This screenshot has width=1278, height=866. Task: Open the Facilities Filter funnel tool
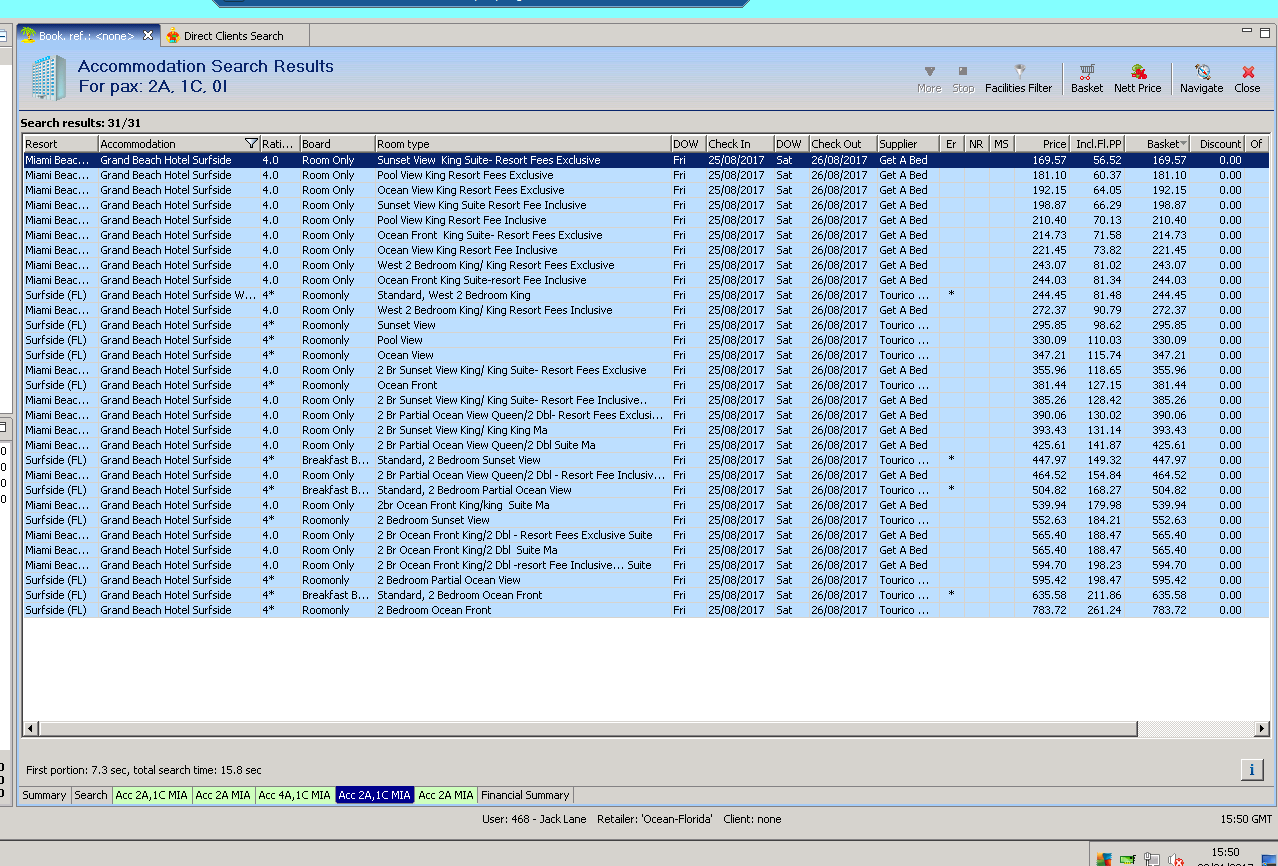click(1018, 72)
